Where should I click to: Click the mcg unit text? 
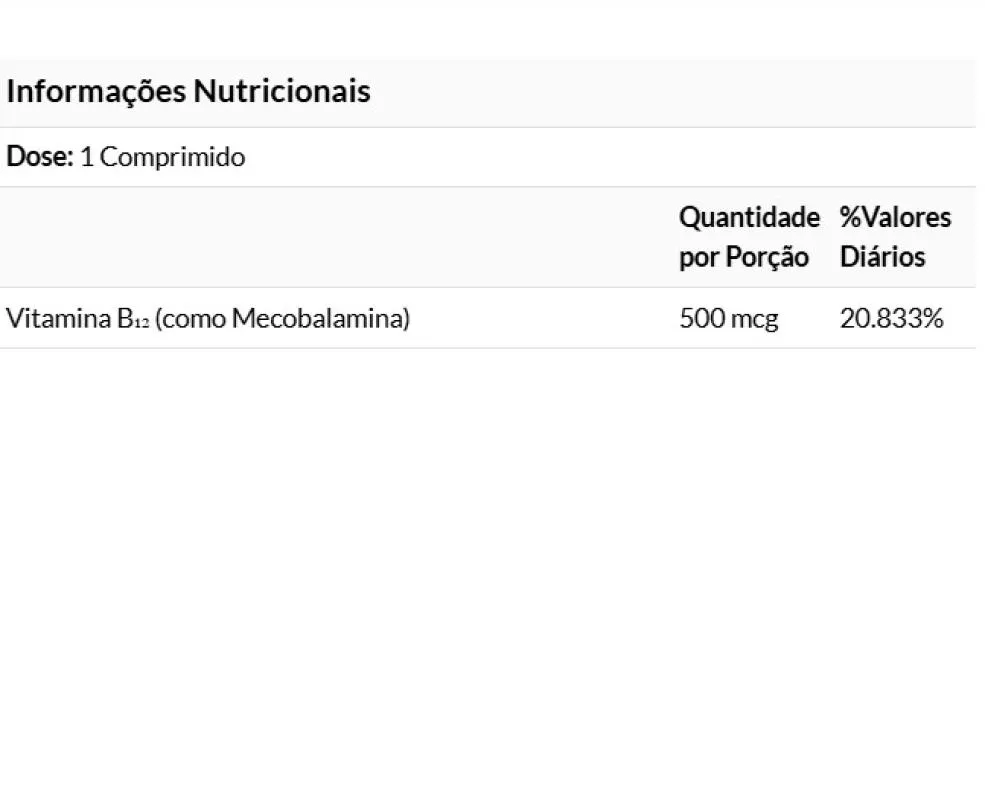pyautogui.click(x=754, y=320)
